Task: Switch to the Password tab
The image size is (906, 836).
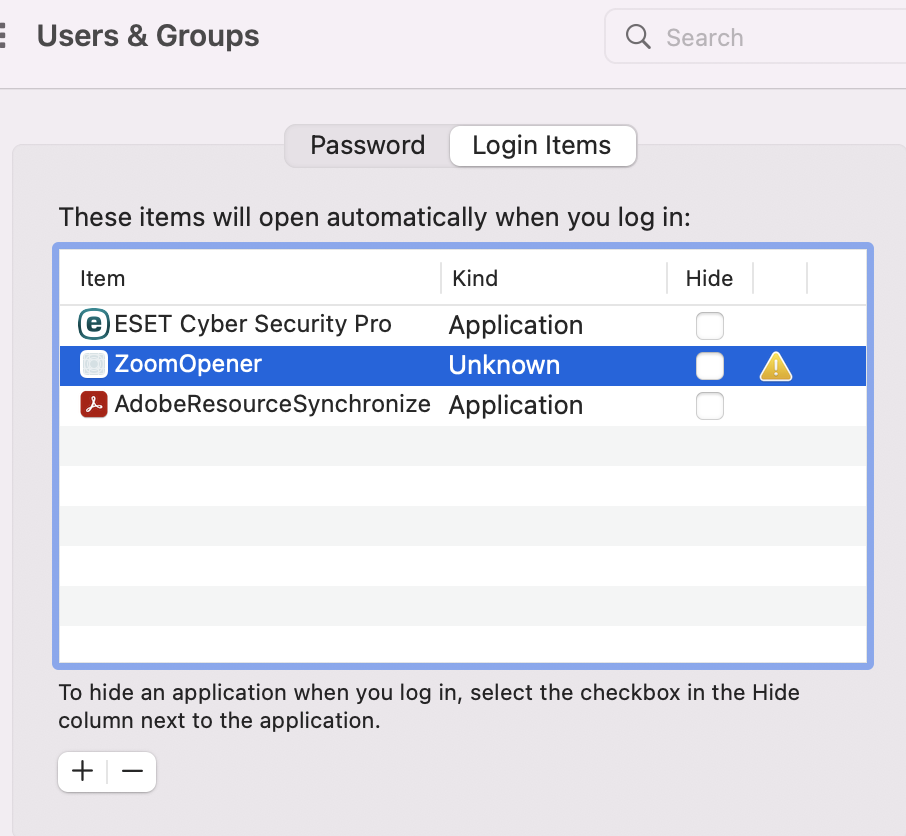Action: [367, 145]
